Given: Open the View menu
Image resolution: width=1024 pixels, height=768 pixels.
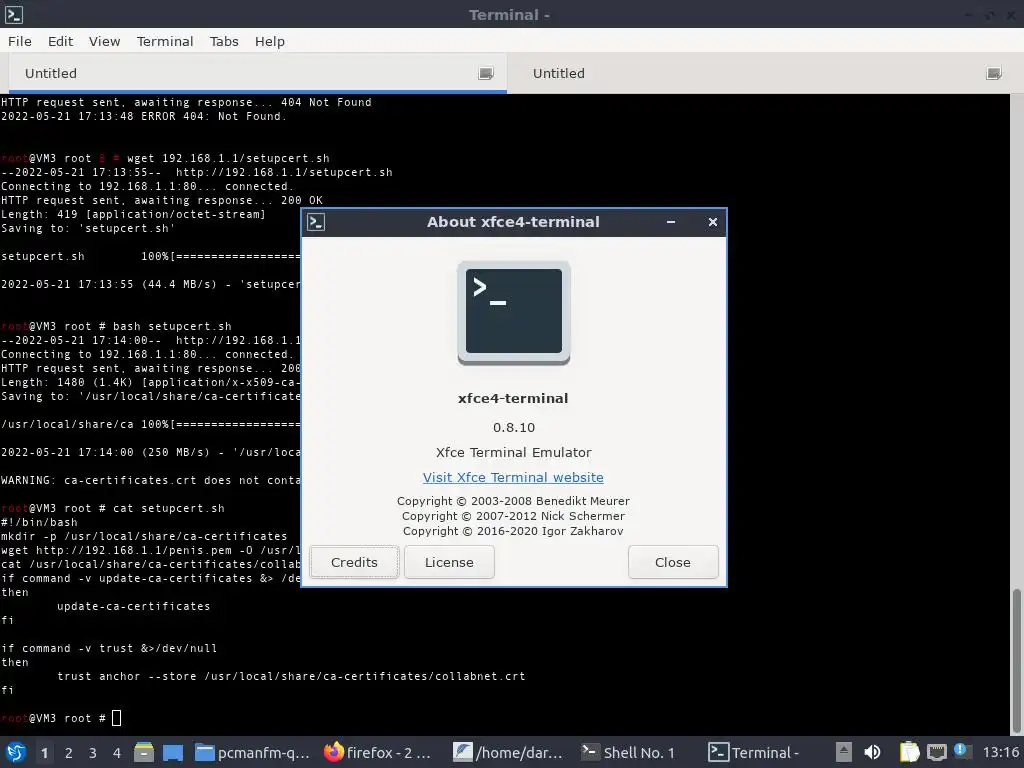Looking at the screenshot, I should click(x=104, y=41).
